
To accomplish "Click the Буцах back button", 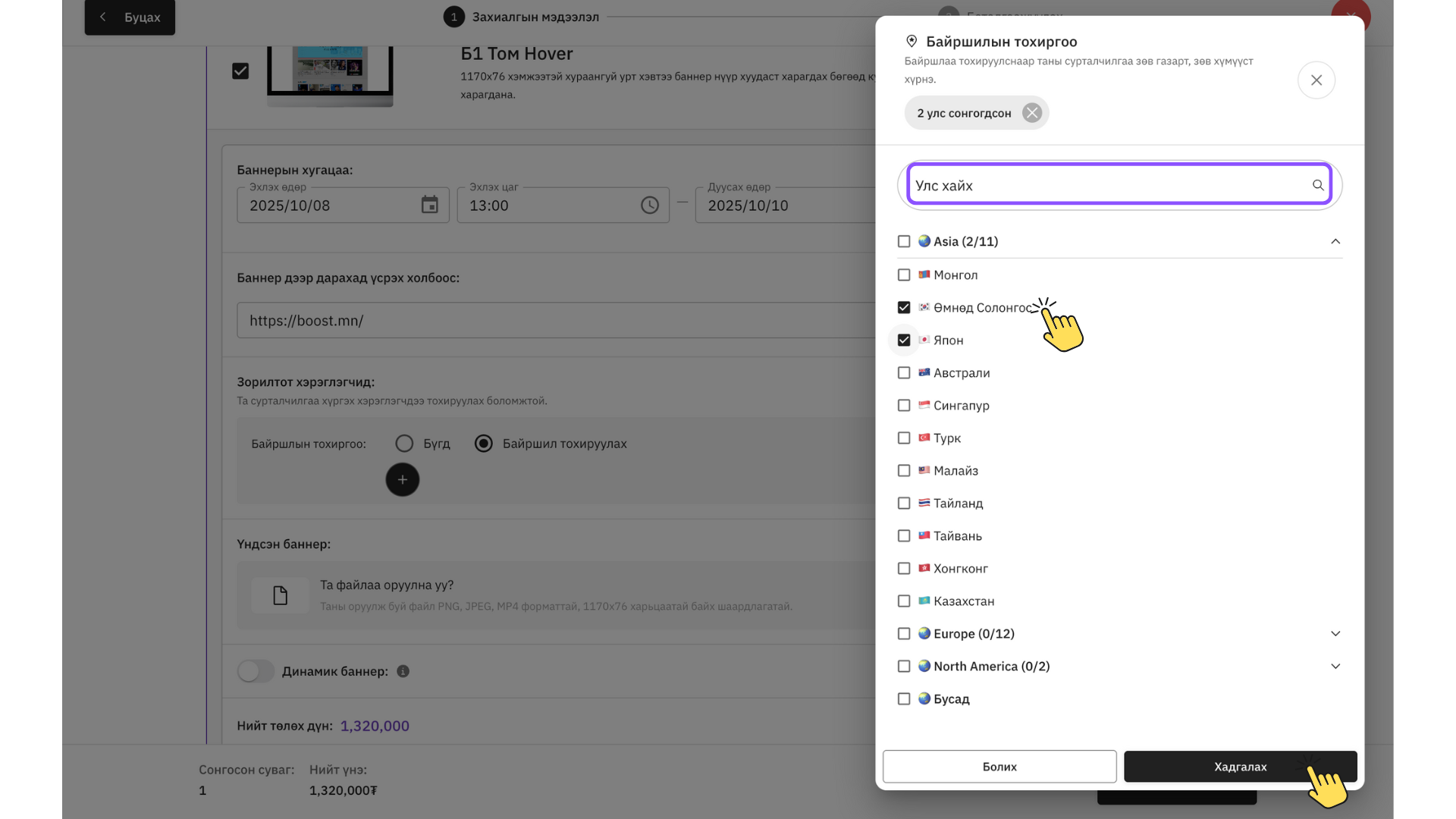I will (130, 17).
